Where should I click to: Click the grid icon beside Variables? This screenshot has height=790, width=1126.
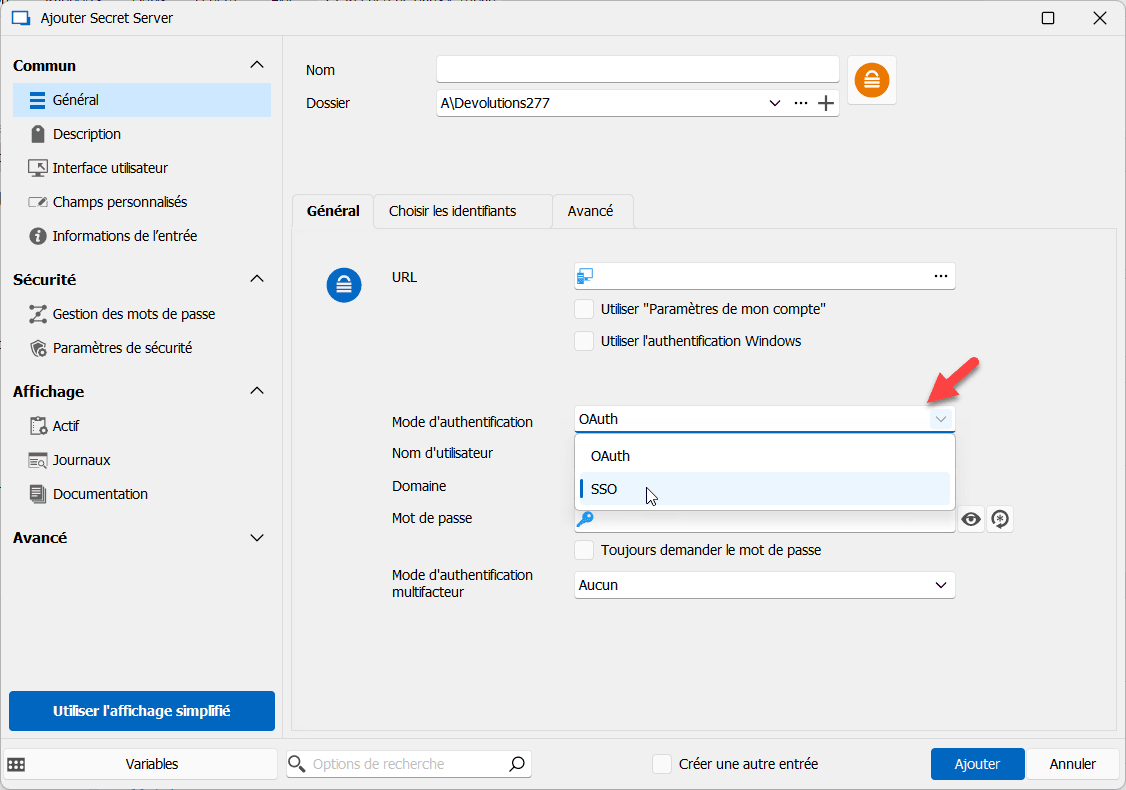tap(17, 764)
